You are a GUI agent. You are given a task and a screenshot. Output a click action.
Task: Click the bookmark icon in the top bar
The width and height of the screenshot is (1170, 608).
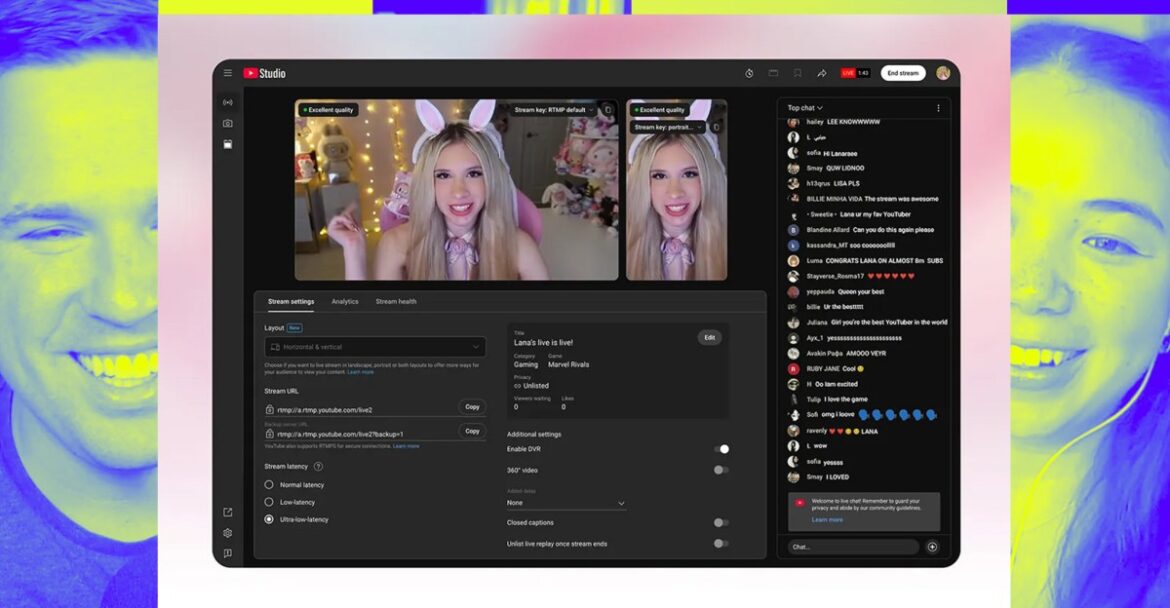coord(796,72)
